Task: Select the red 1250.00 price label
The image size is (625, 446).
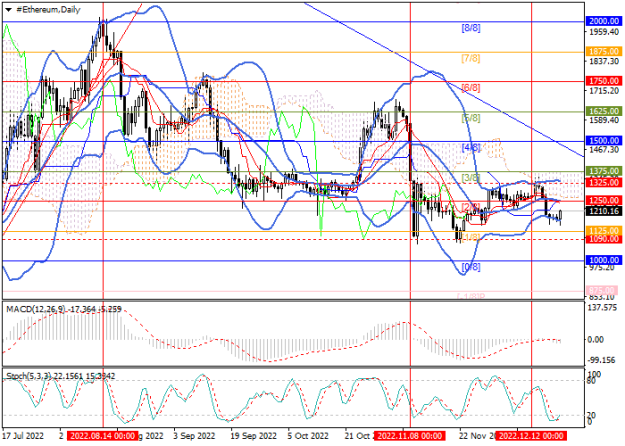Action: coord(604,200)
